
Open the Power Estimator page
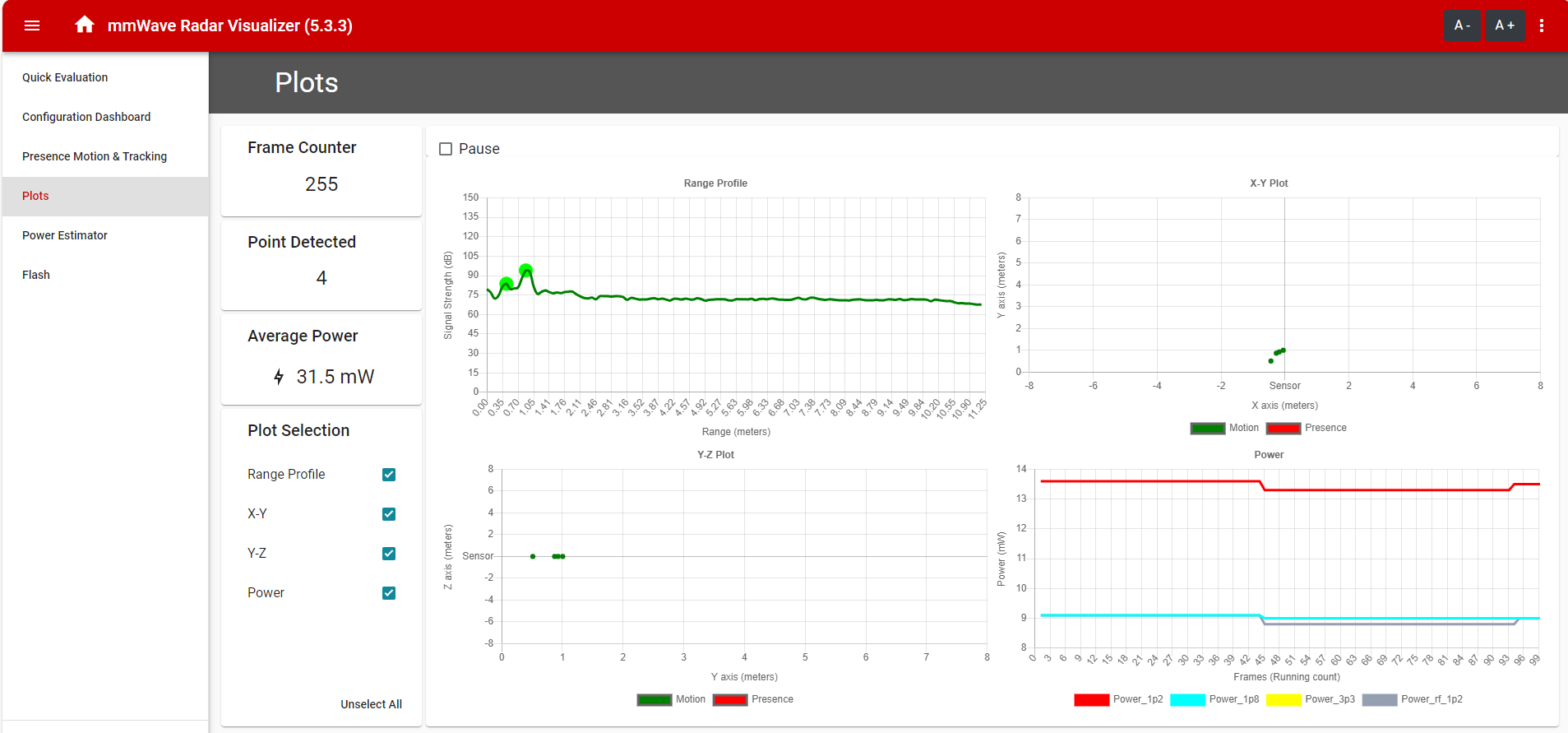point(65,235)
